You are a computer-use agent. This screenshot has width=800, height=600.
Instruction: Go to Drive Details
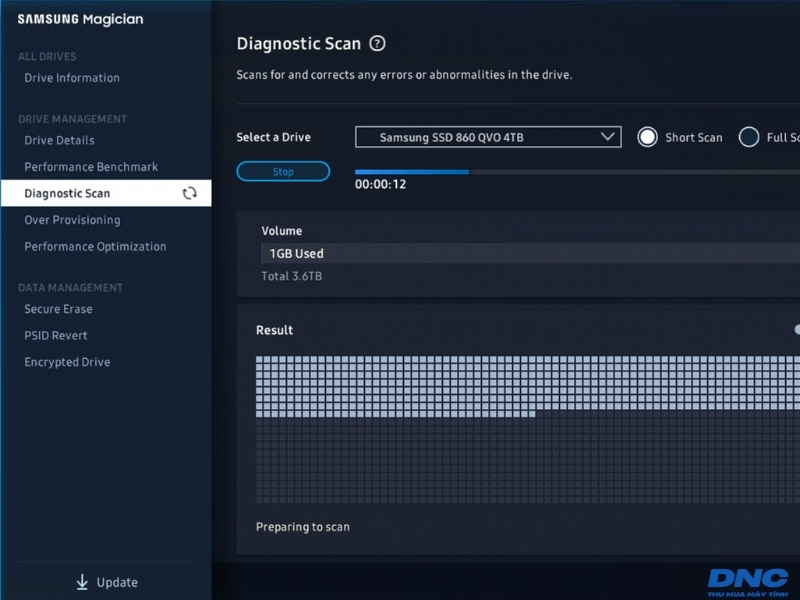coord(59,140)
